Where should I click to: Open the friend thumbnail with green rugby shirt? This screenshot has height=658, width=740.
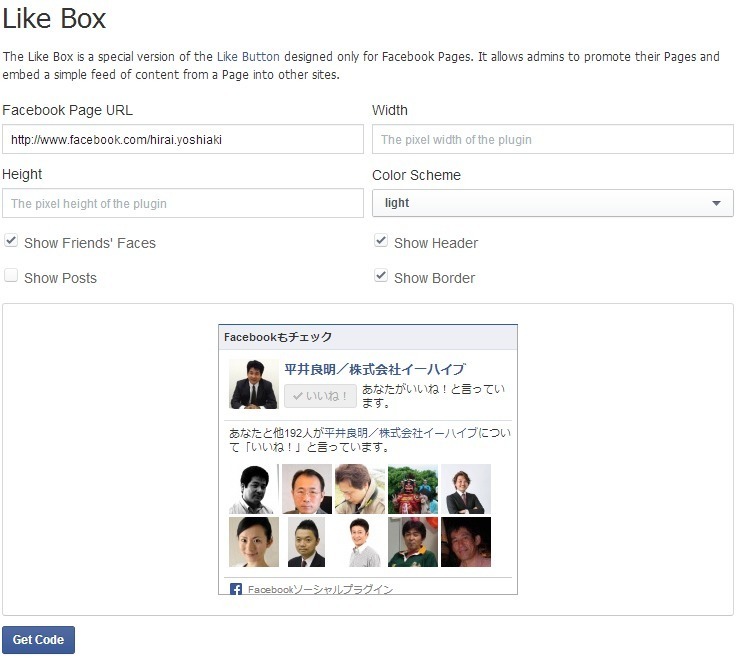coord(413,542)
